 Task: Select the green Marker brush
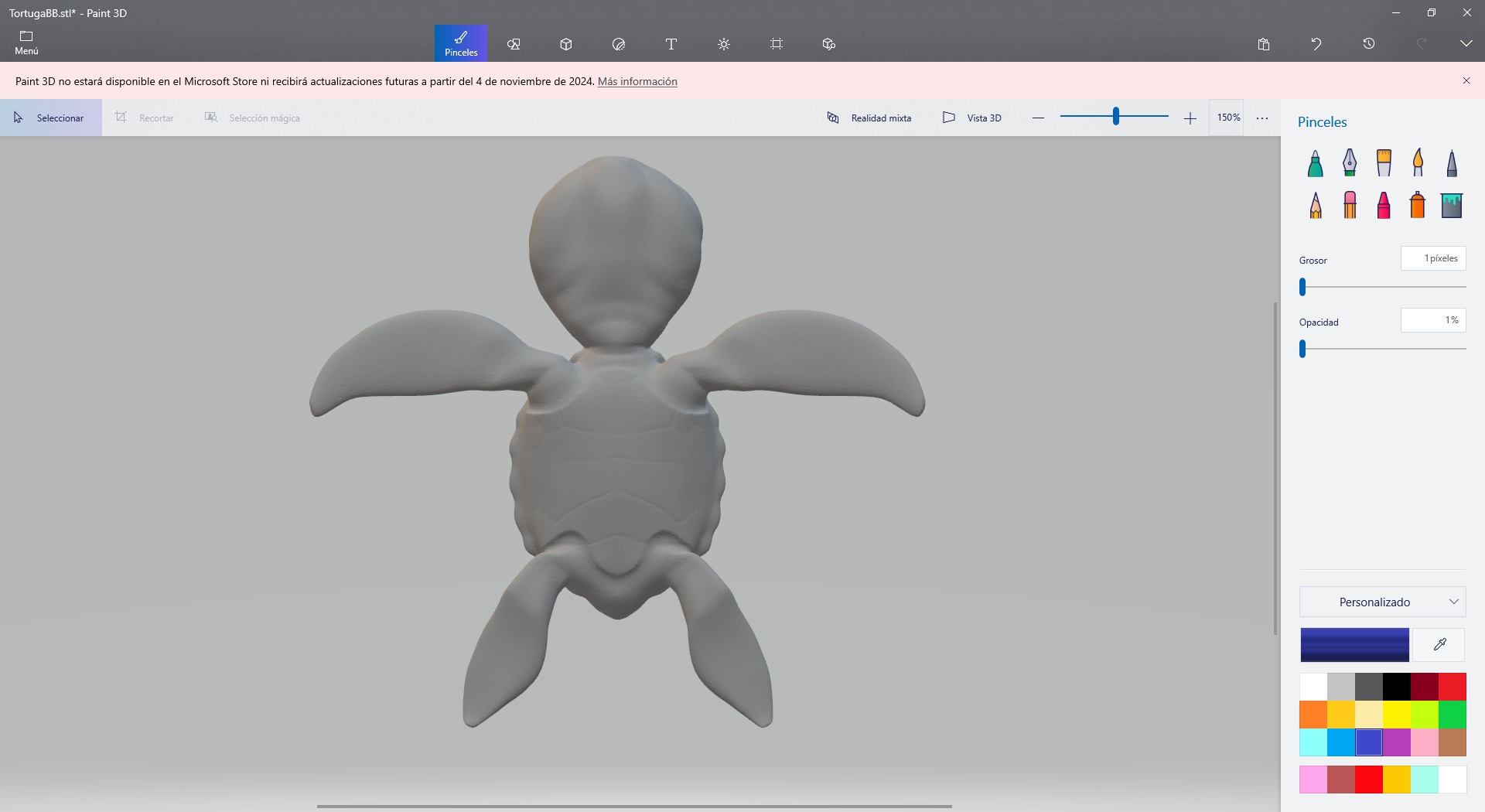1315,163
